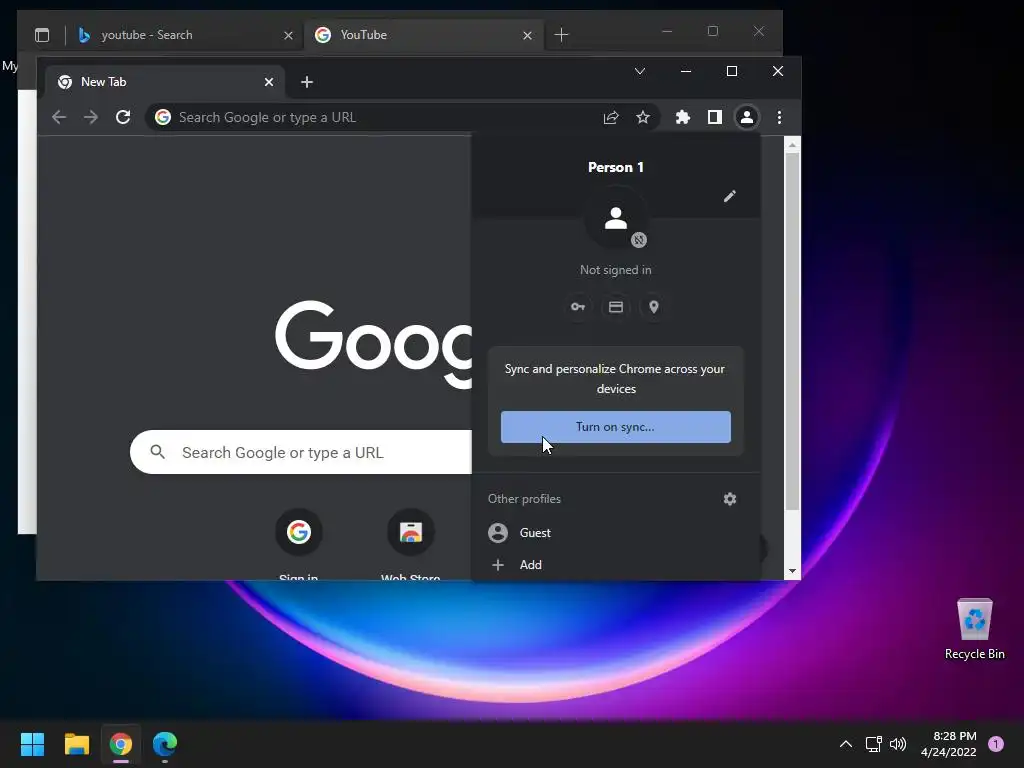Open the Sign in shortcut tile

[298, 545]
